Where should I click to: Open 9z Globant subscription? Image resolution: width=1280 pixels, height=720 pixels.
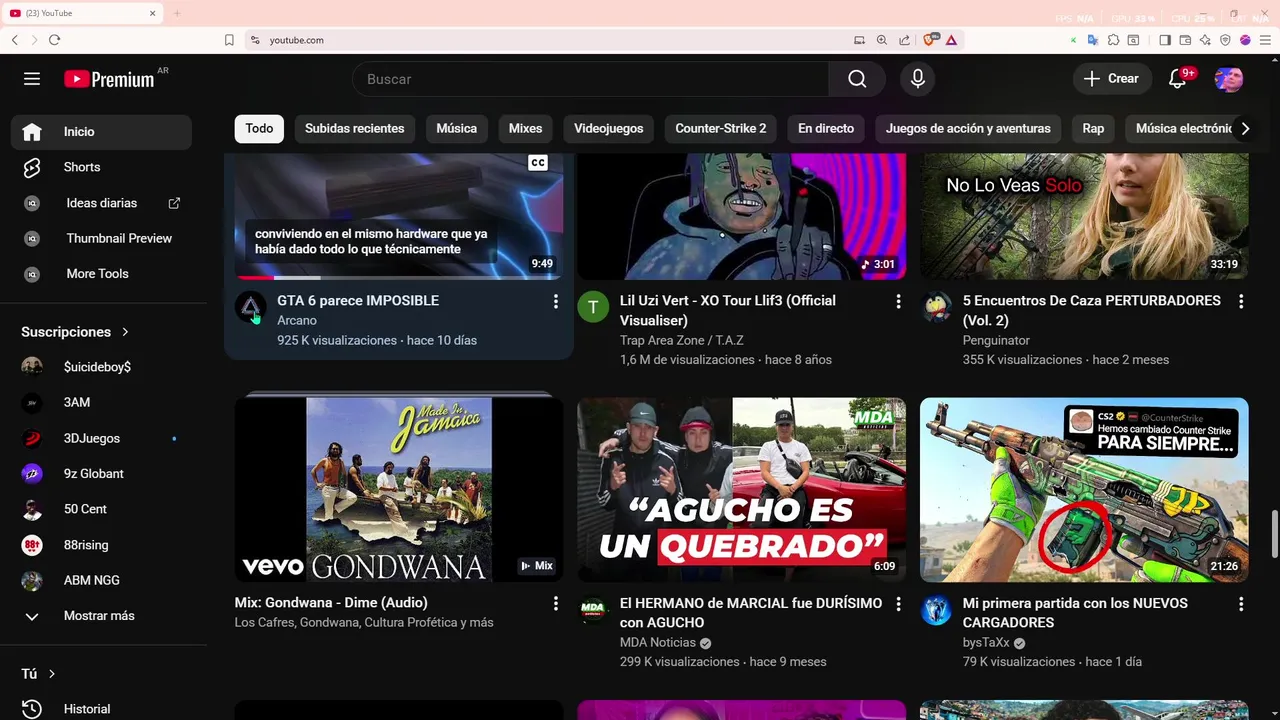(101, 474)
